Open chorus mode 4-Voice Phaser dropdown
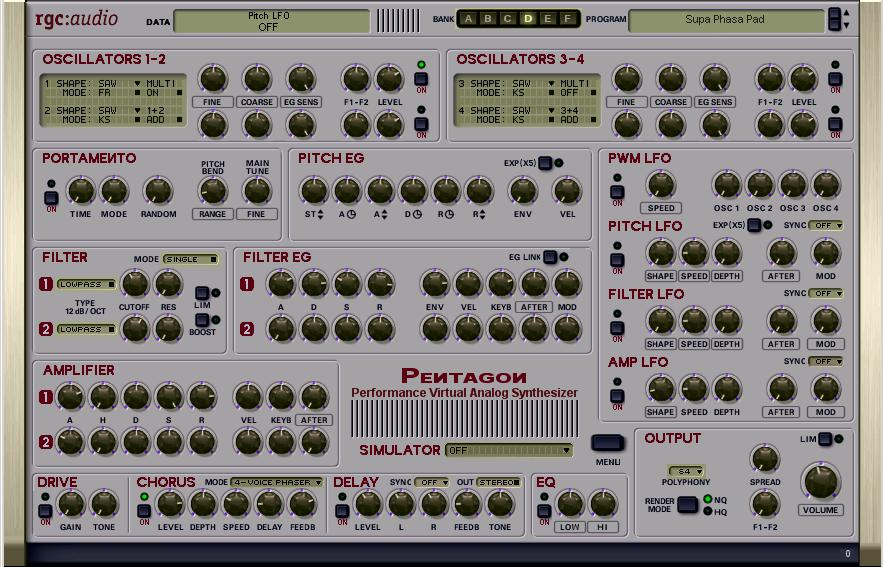 [277, 482]
